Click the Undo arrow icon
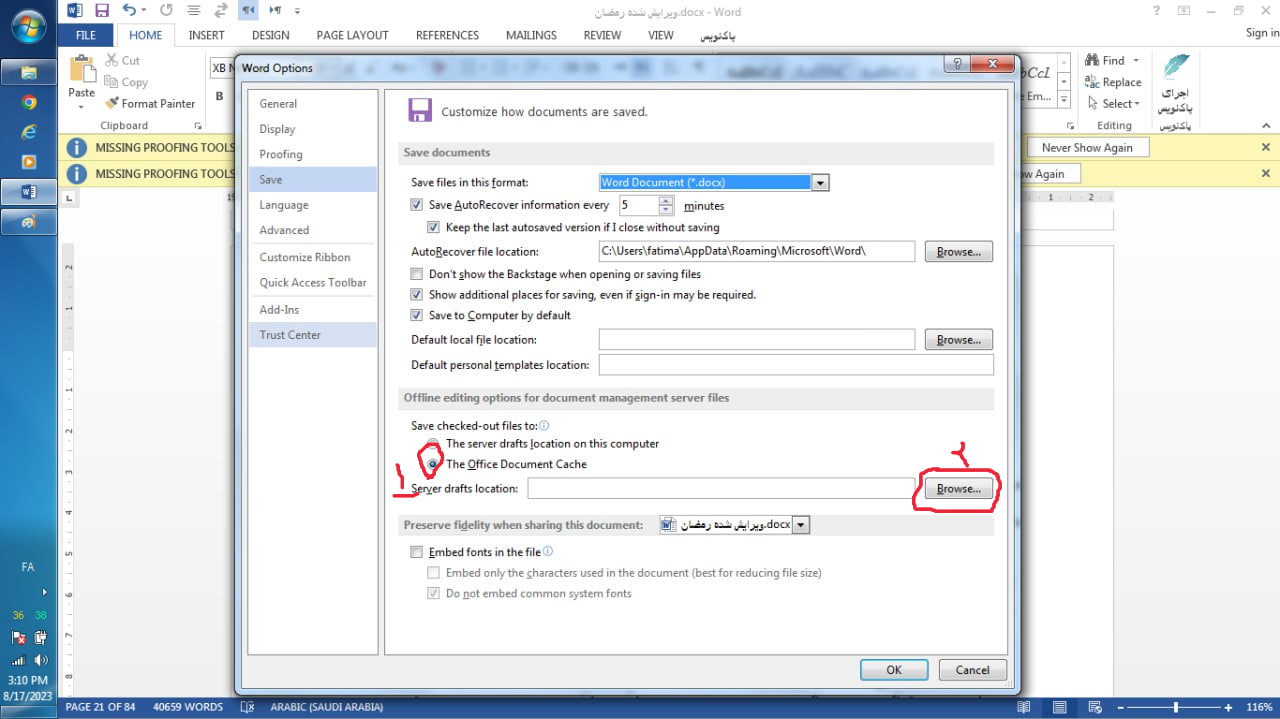Viewport: 1280px width, 719px height. pos(129,11)
